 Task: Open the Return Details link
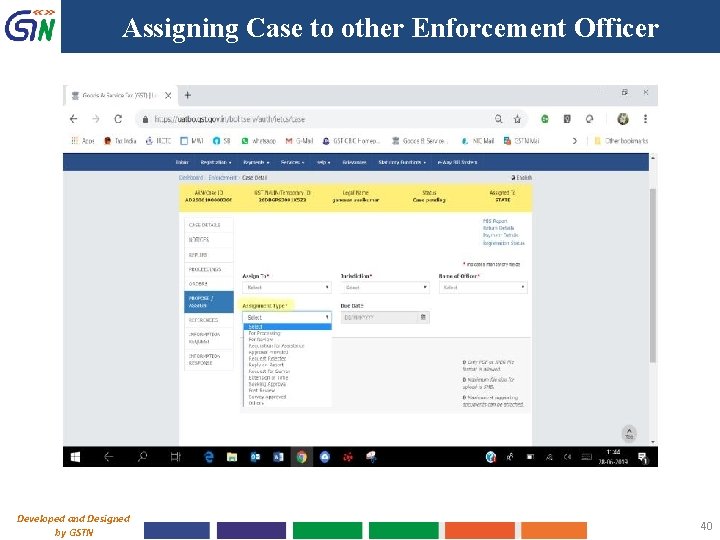click(498, 228)
